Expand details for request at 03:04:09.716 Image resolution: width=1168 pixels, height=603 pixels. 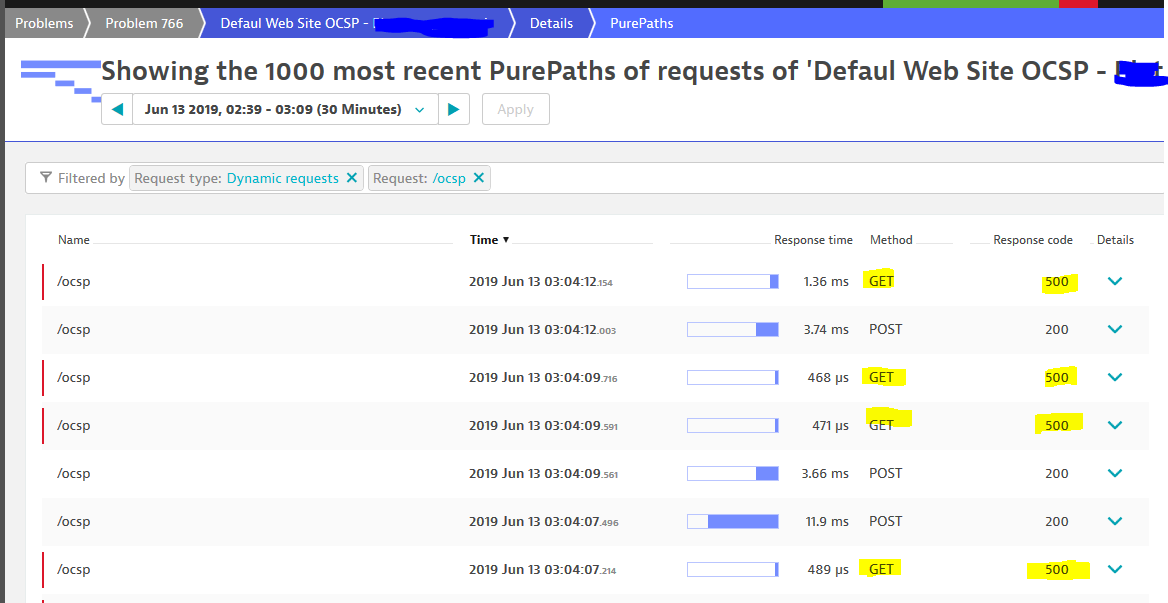pos(1114,377)
